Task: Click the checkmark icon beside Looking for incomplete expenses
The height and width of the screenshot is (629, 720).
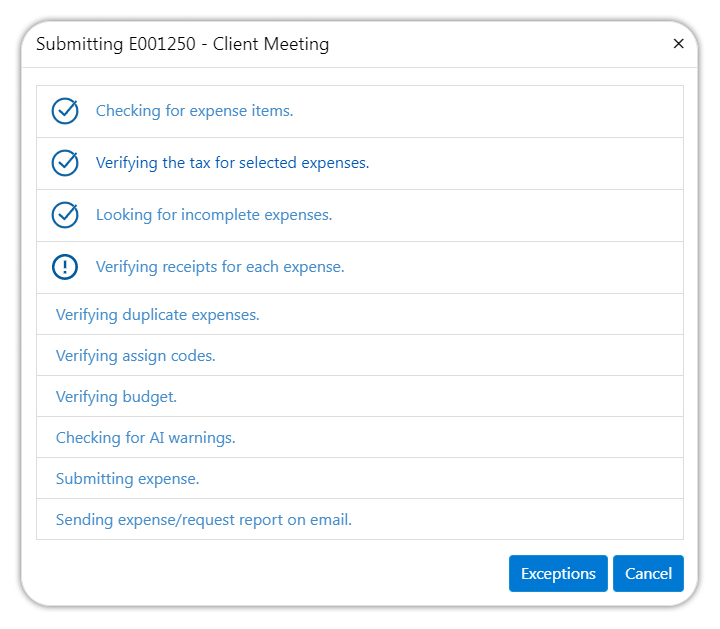Action: 65,215
